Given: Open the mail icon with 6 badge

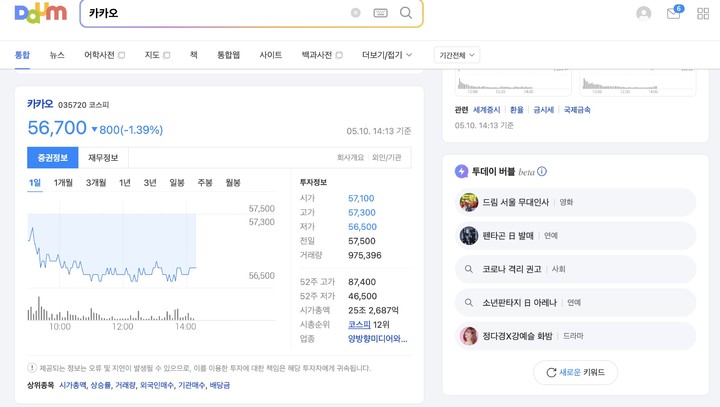Looking at the screenshot, I should tap(675, 12).
